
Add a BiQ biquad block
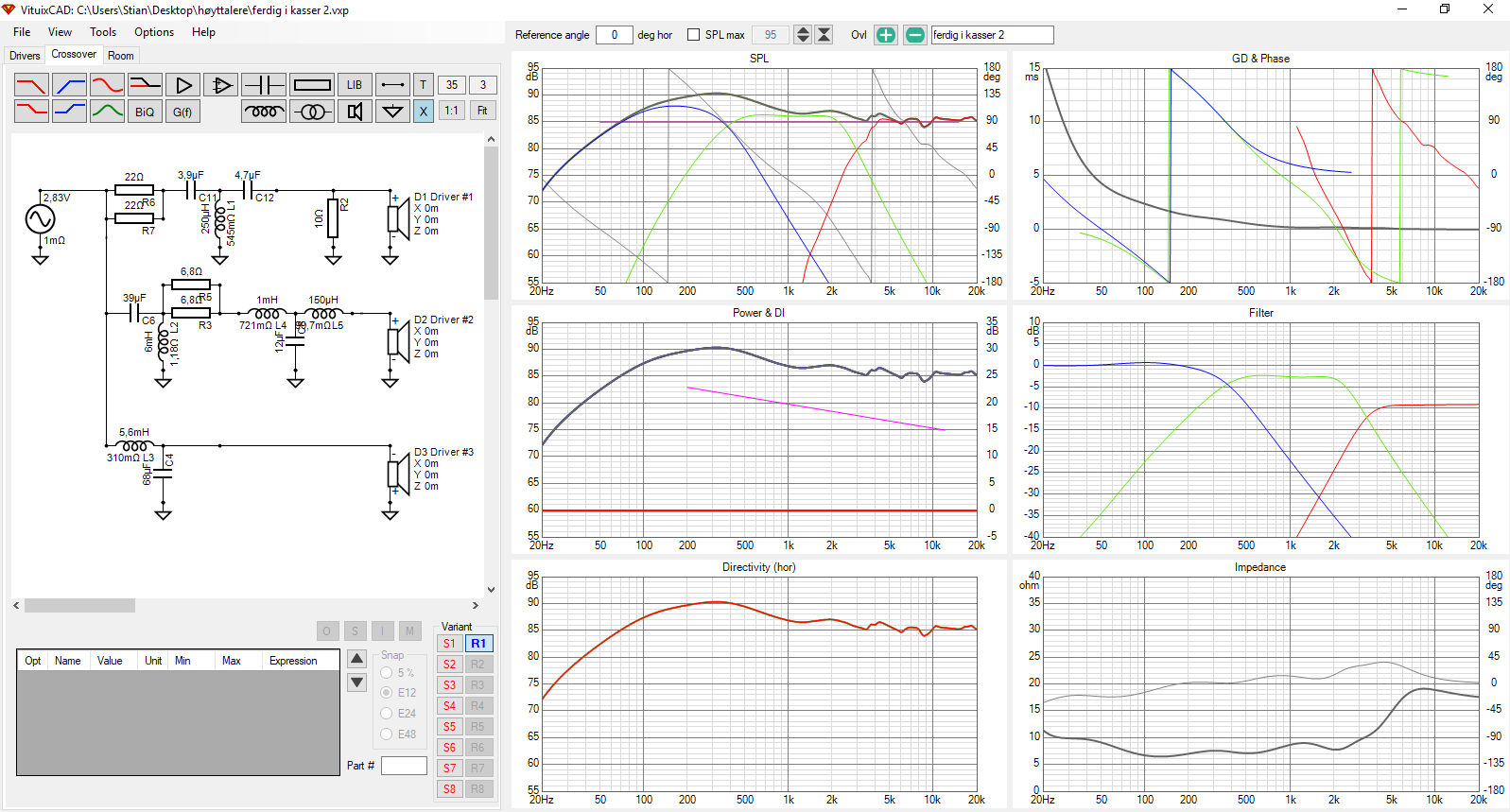[x=145, y=112]
